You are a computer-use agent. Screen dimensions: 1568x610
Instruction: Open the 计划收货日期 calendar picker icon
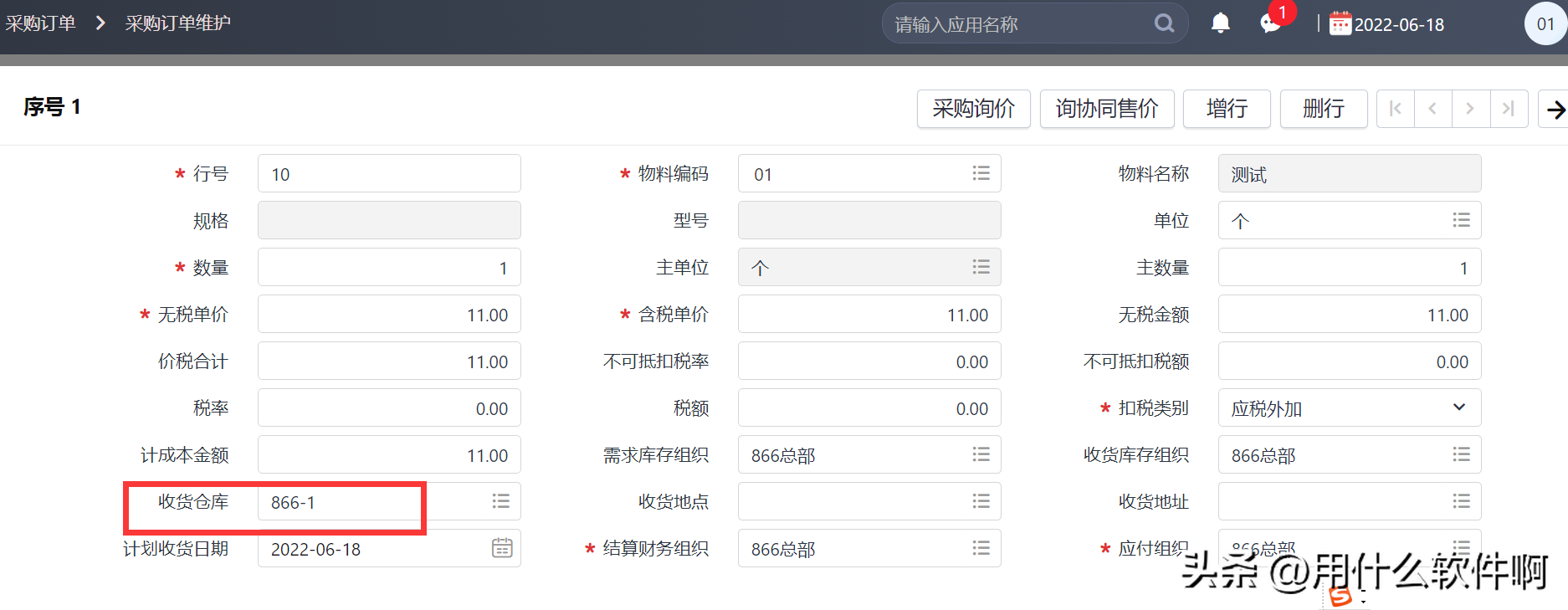coord(501,548)
